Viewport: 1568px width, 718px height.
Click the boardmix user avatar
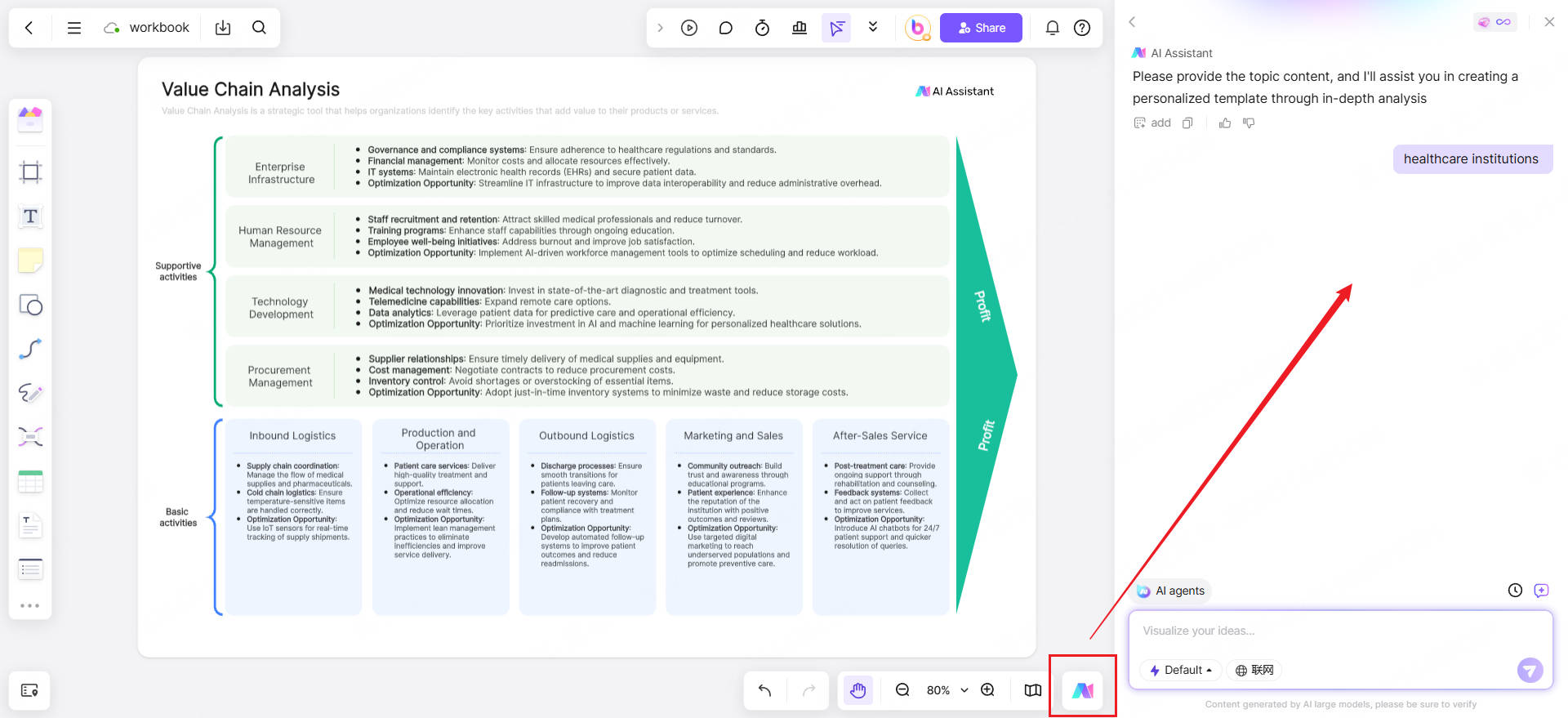coord(918,28)
